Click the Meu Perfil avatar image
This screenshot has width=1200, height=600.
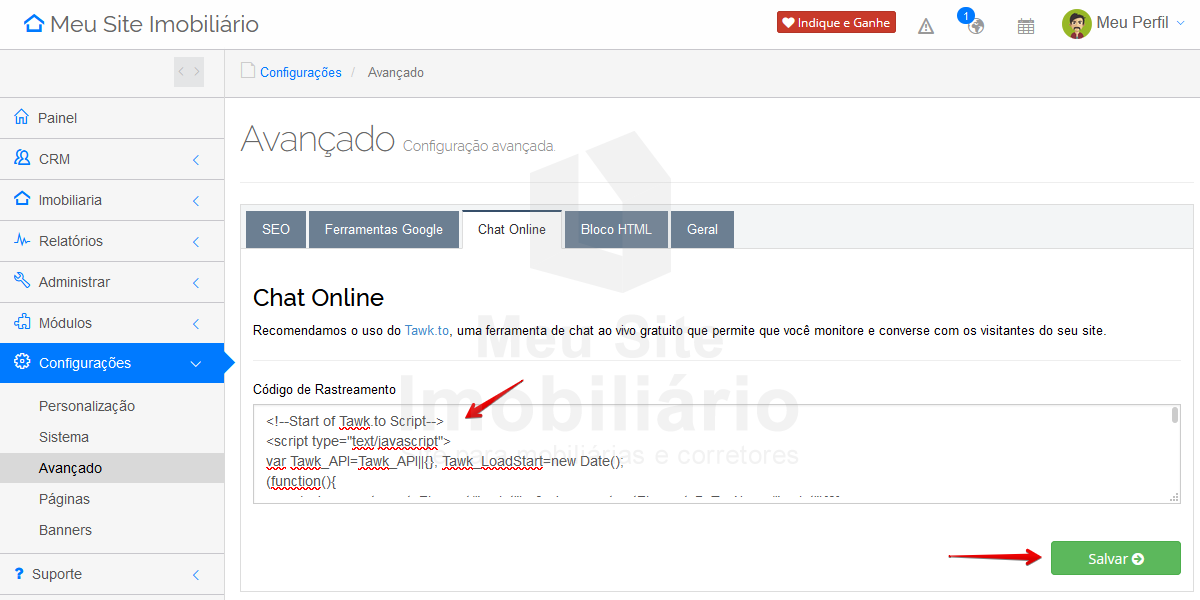coord(1076,24)
